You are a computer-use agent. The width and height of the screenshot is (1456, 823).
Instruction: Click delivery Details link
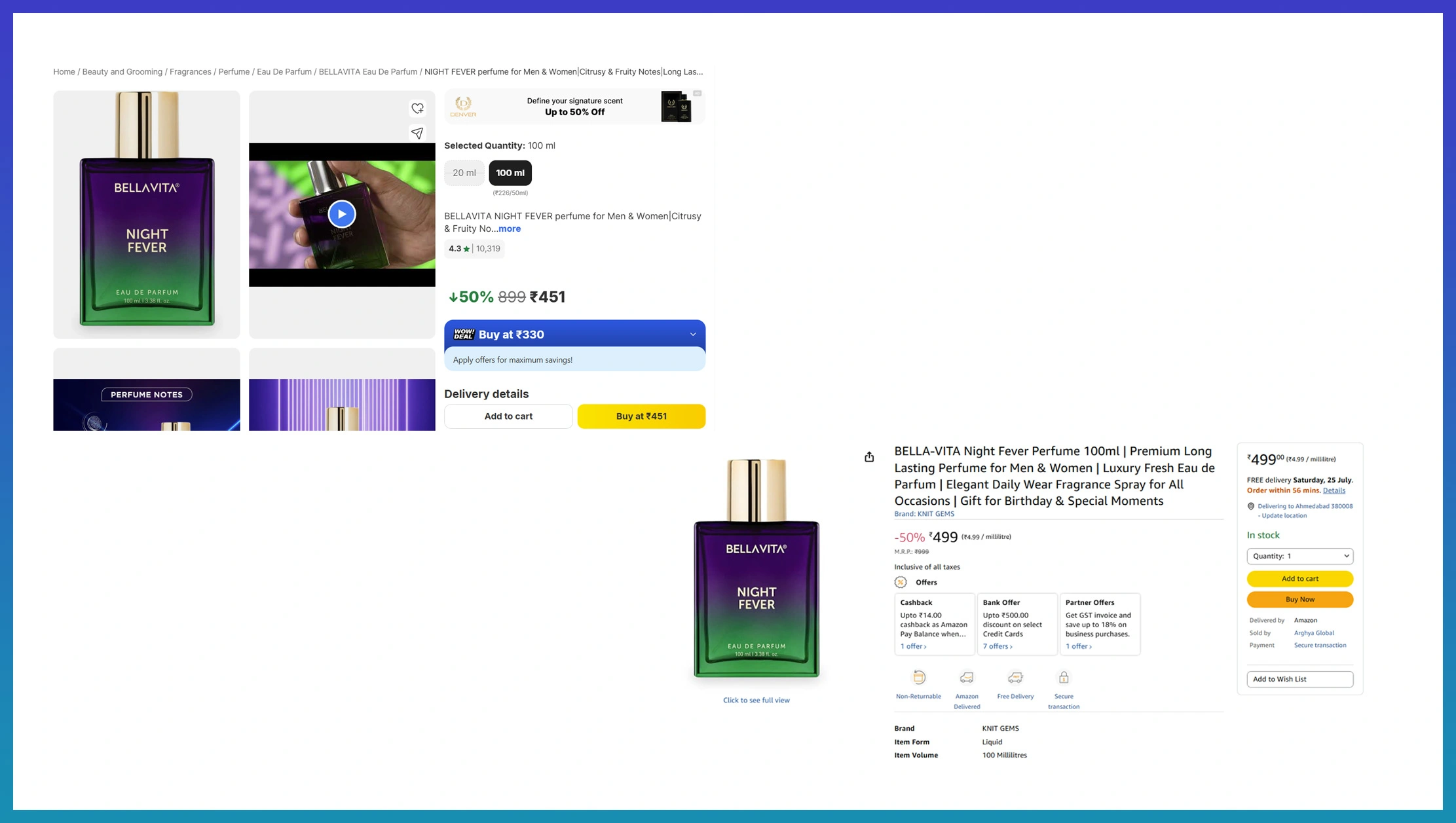coord(1334,490)
